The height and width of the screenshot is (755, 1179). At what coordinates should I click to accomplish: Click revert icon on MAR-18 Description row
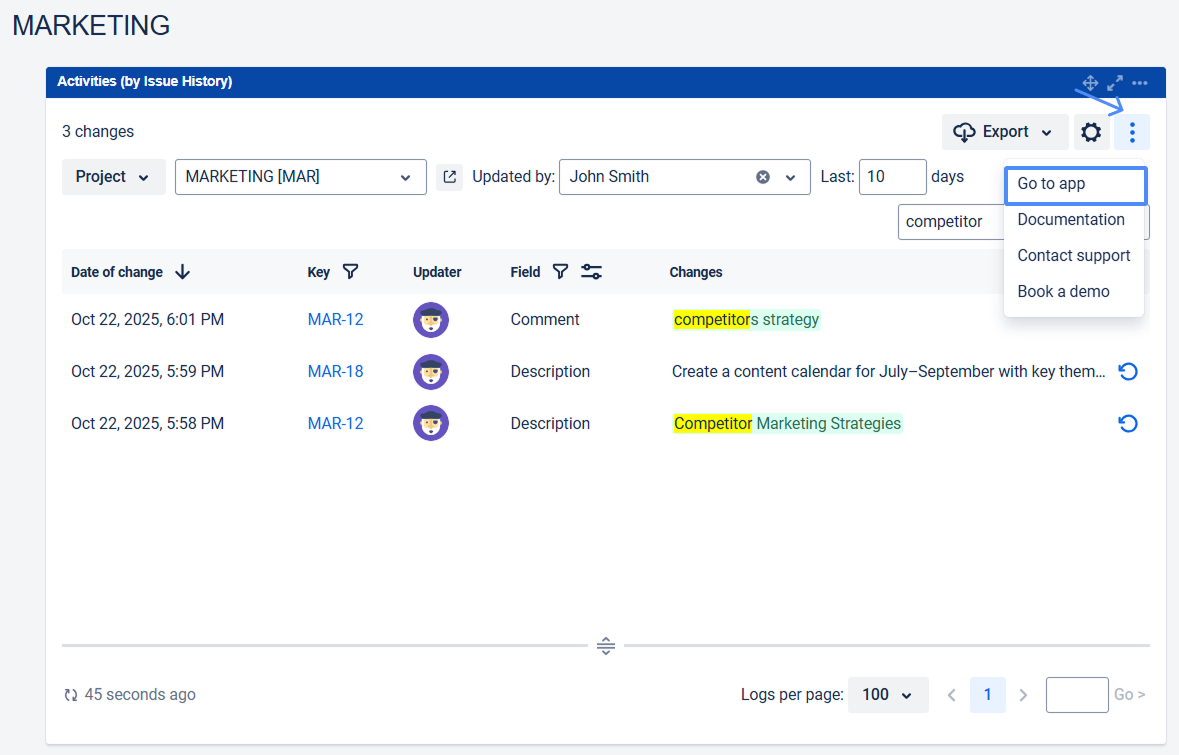[1128, 372]
